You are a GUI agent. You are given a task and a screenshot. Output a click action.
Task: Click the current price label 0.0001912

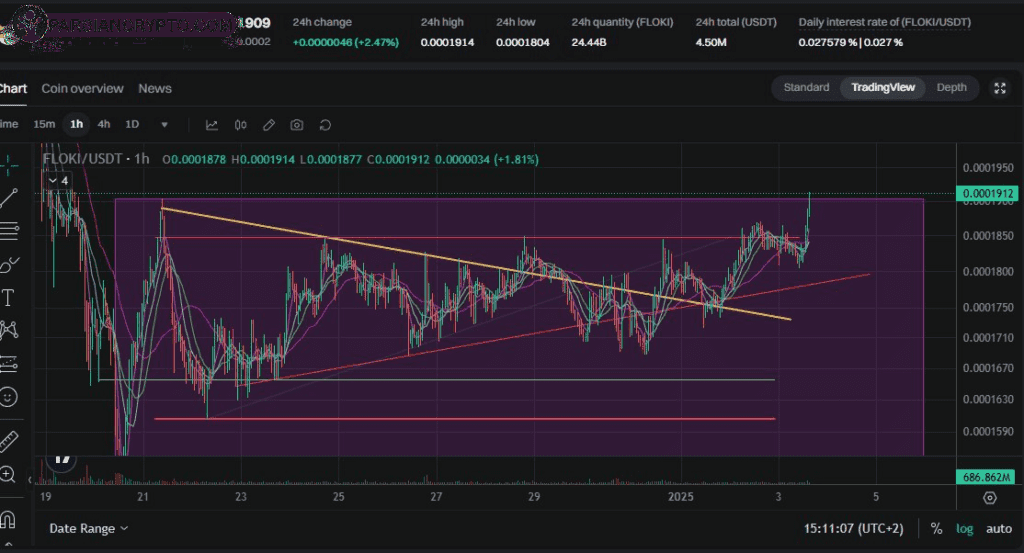click(x=987, y=193)
